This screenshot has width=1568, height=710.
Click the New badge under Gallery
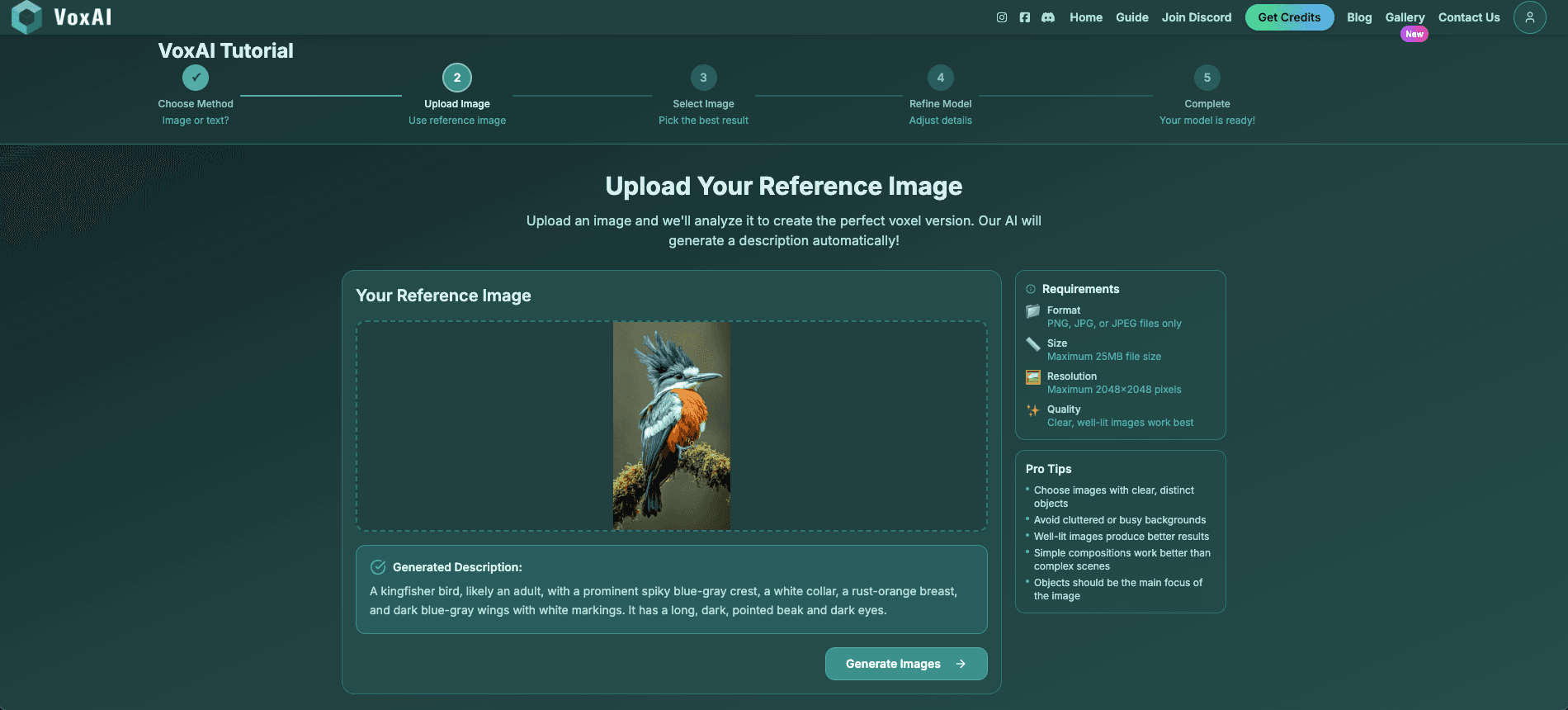[1415, 34]
